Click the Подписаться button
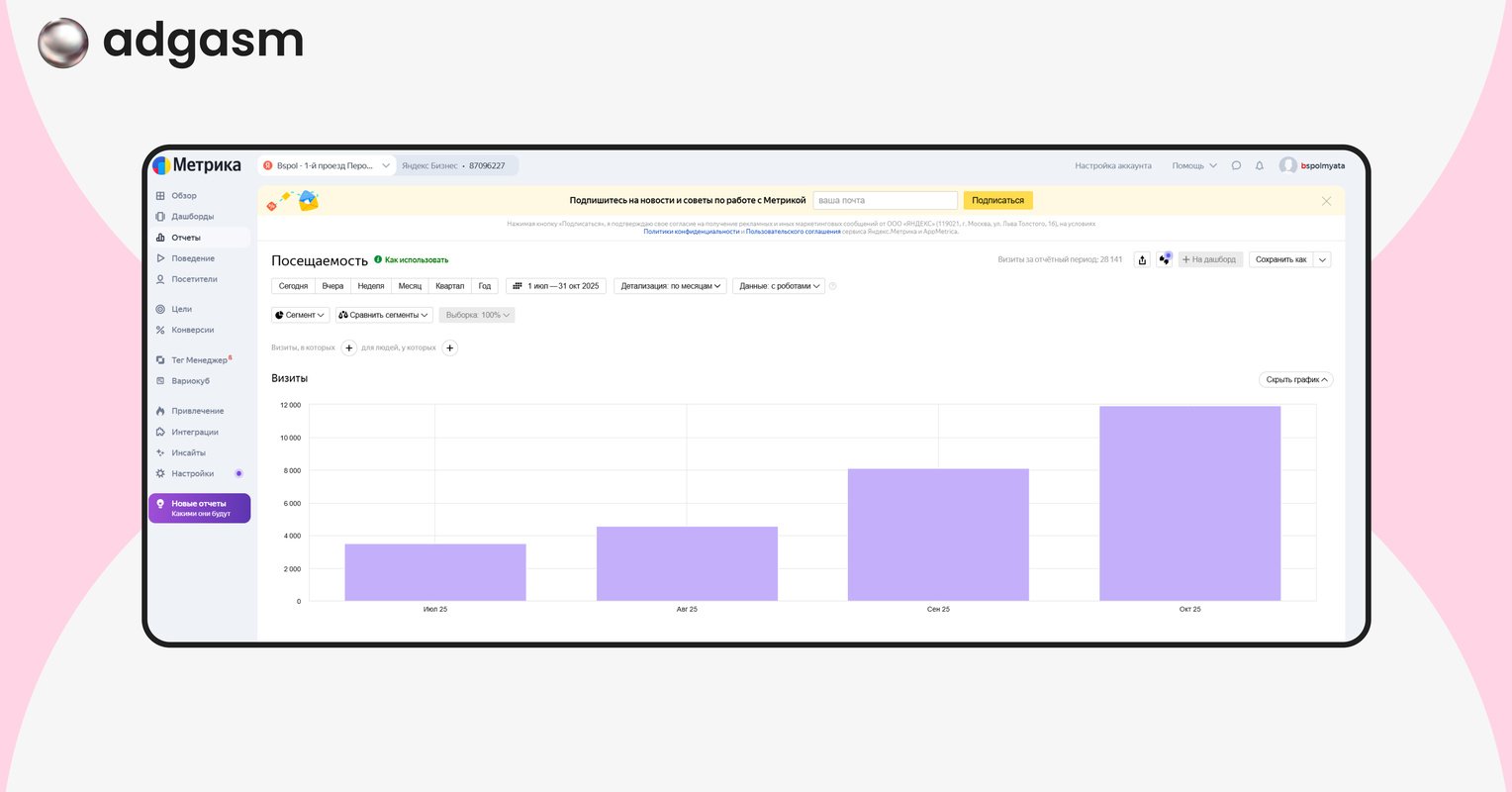1512x792 pixels. click(997, 200)
